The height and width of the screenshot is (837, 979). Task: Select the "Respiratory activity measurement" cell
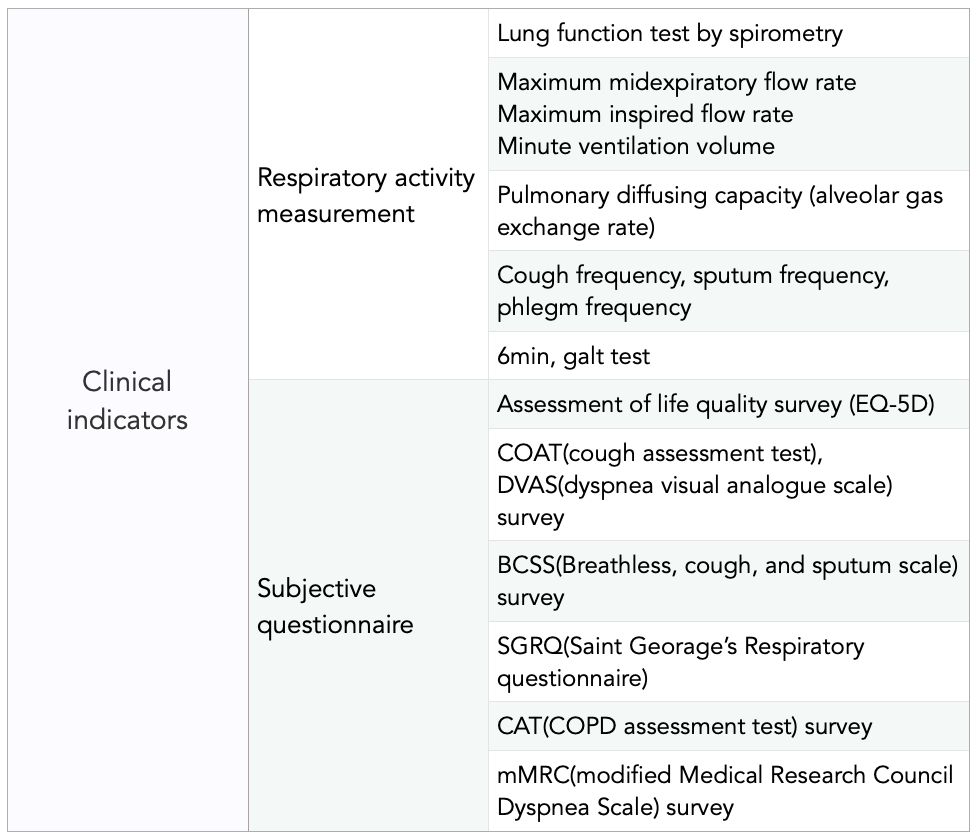pyautogui.click(x=366, y=195)
